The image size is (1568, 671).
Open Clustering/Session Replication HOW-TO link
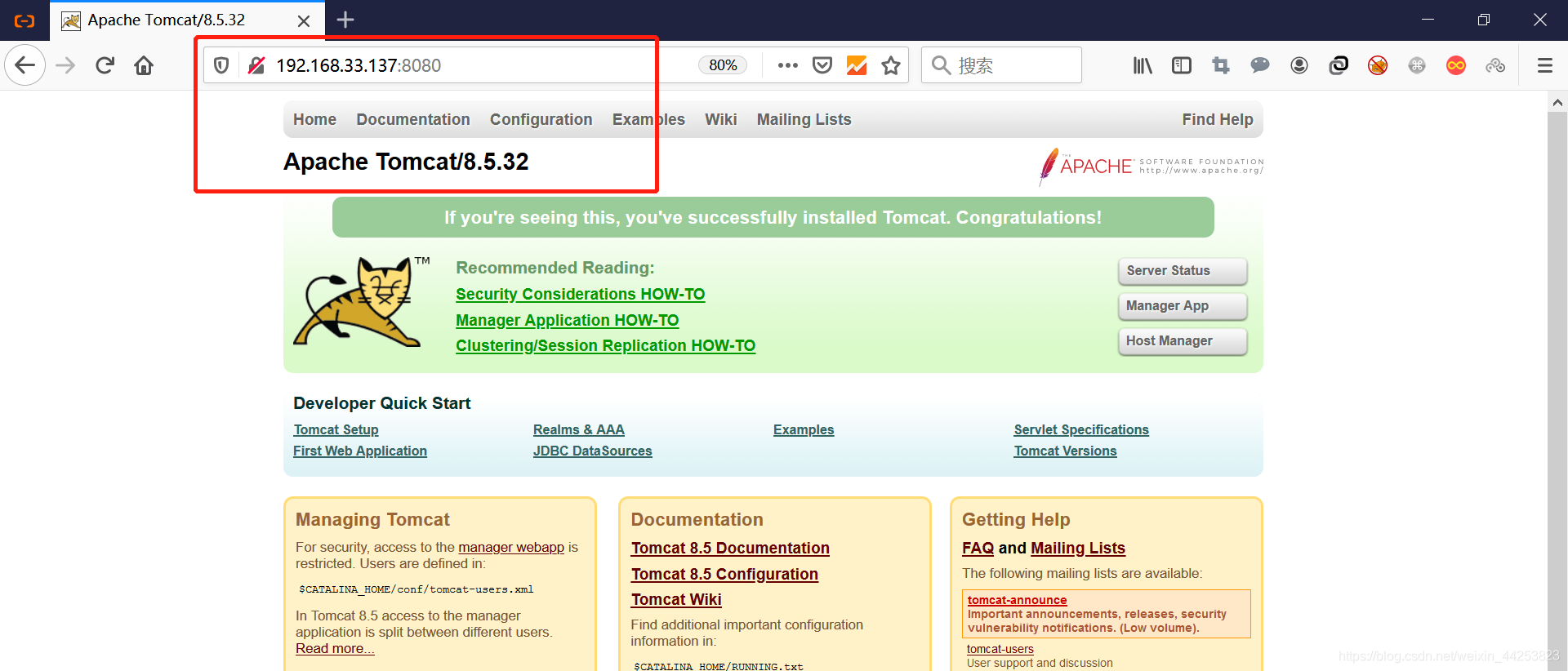[606, 345]
